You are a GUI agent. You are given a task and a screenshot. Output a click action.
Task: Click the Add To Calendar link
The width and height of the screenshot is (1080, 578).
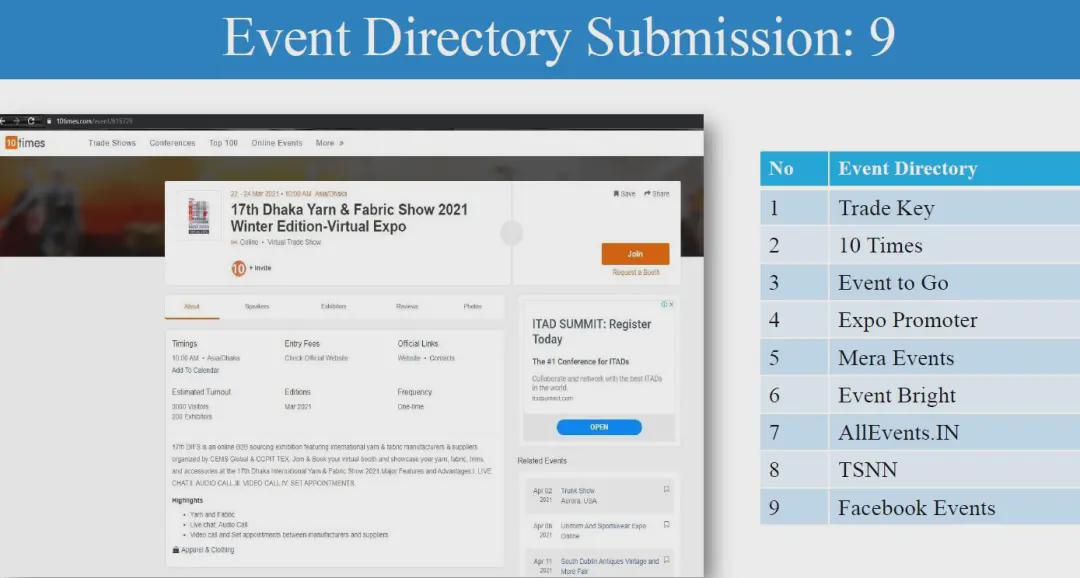click(x=195, y=370)
